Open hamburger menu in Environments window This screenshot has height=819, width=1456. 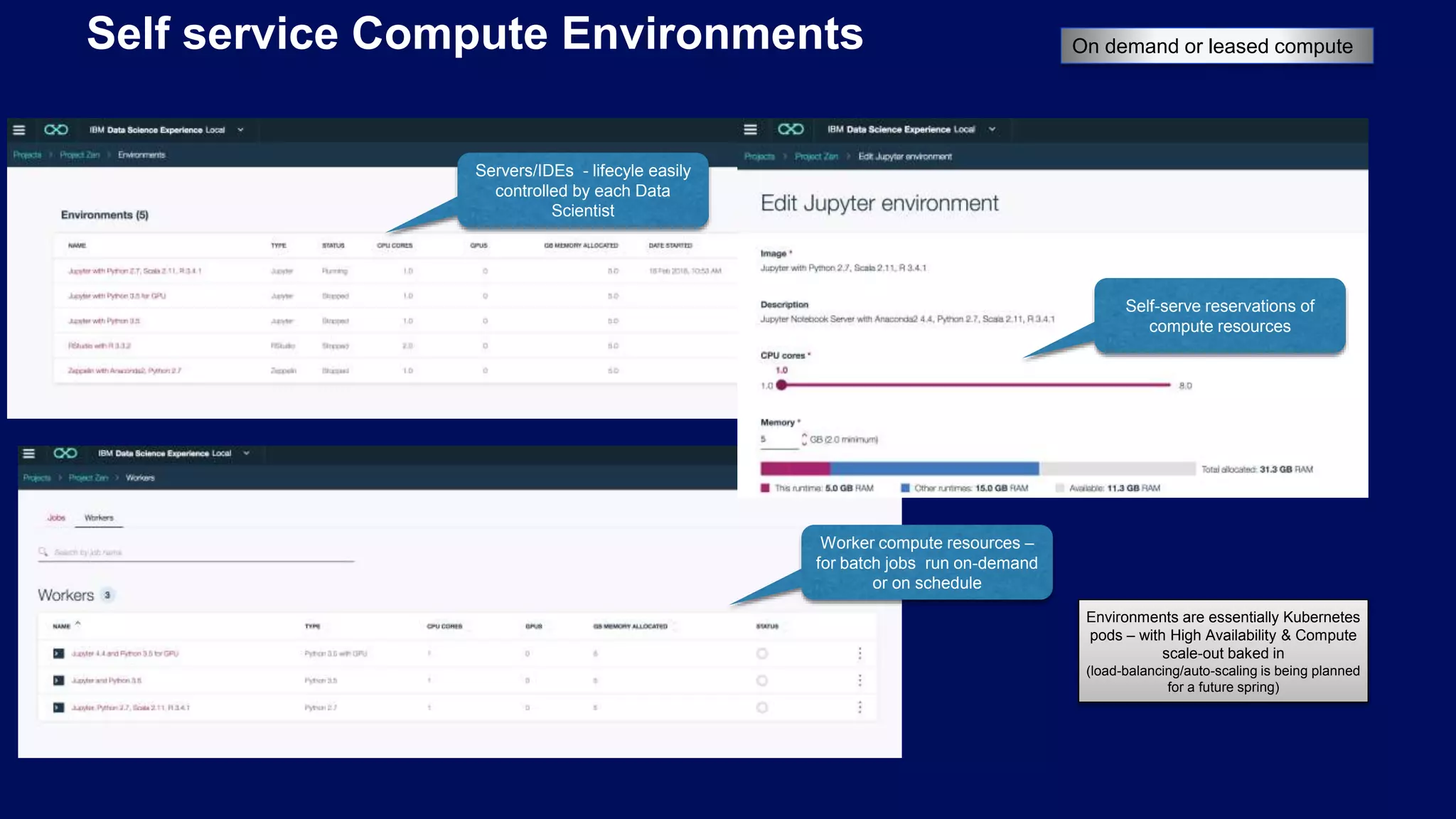coord(19,130)
